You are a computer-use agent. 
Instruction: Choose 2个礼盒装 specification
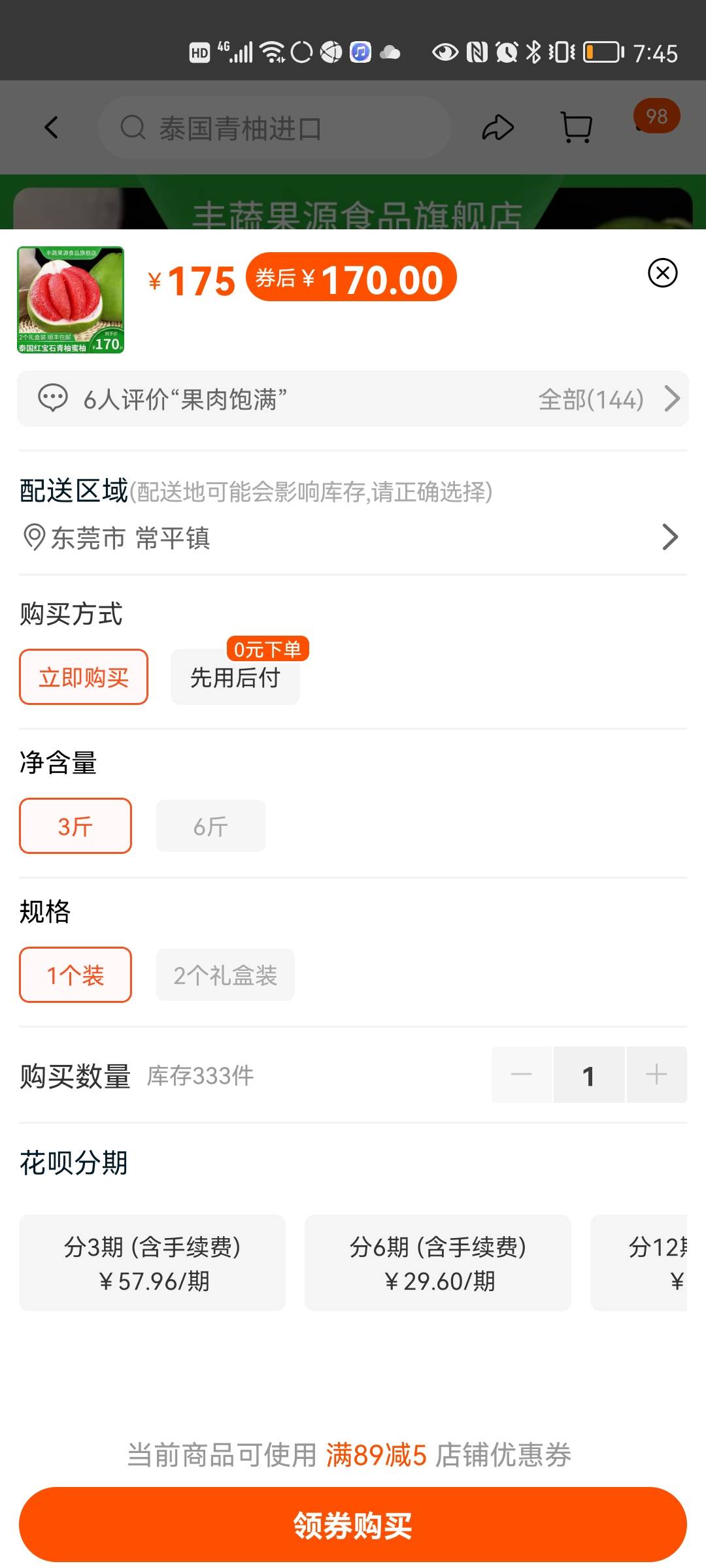pyautogui.click(x=225, y=975)
